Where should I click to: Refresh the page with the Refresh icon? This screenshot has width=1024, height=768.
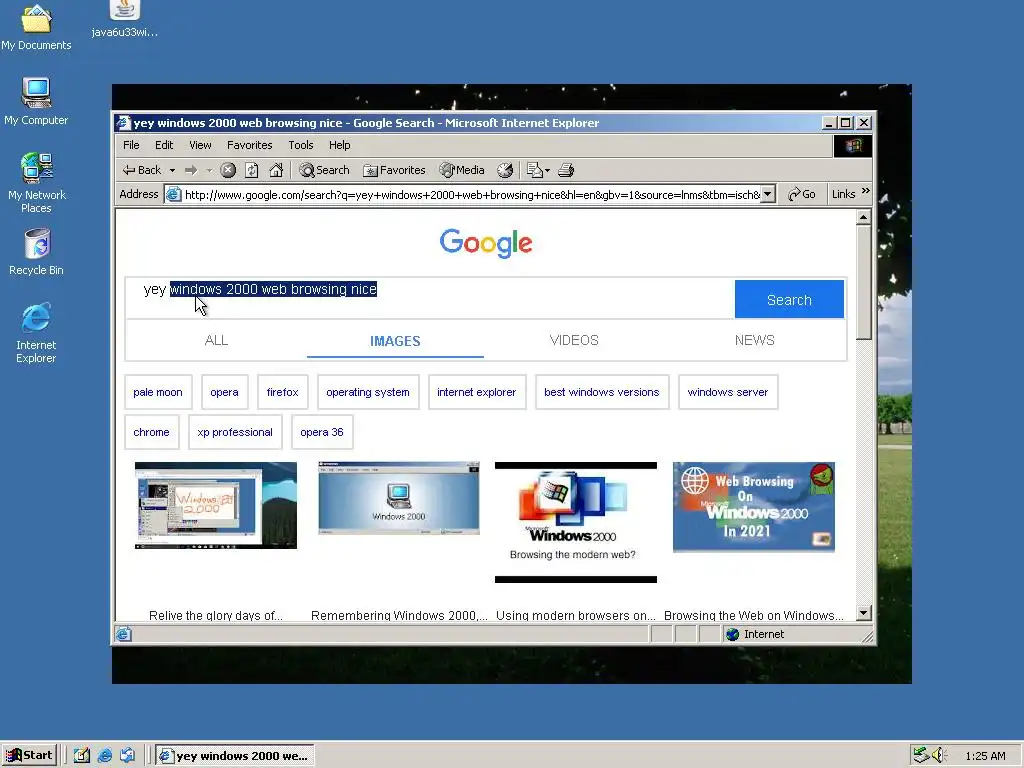pyautogui.click(x=252, y=170)
